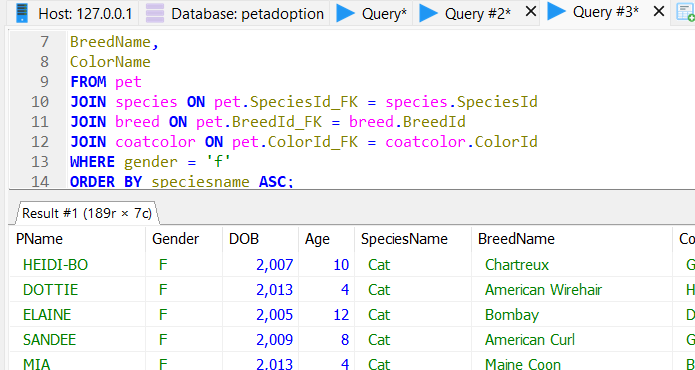Close the Query #3* tab
Image resolution: width=695 pixels, height=370 pixels.
pos(659,12)
